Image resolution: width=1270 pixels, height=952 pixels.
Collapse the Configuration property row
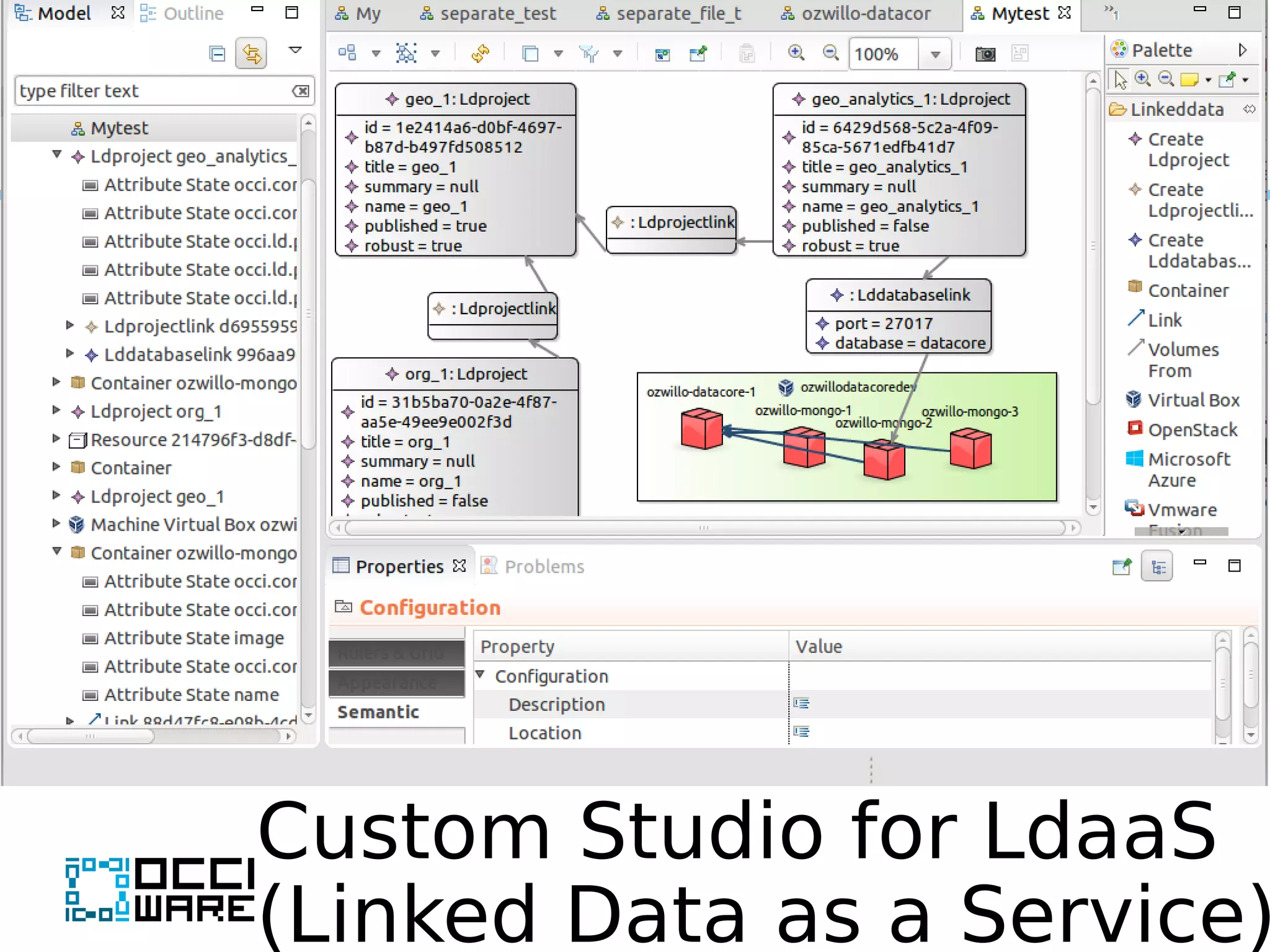481,674
